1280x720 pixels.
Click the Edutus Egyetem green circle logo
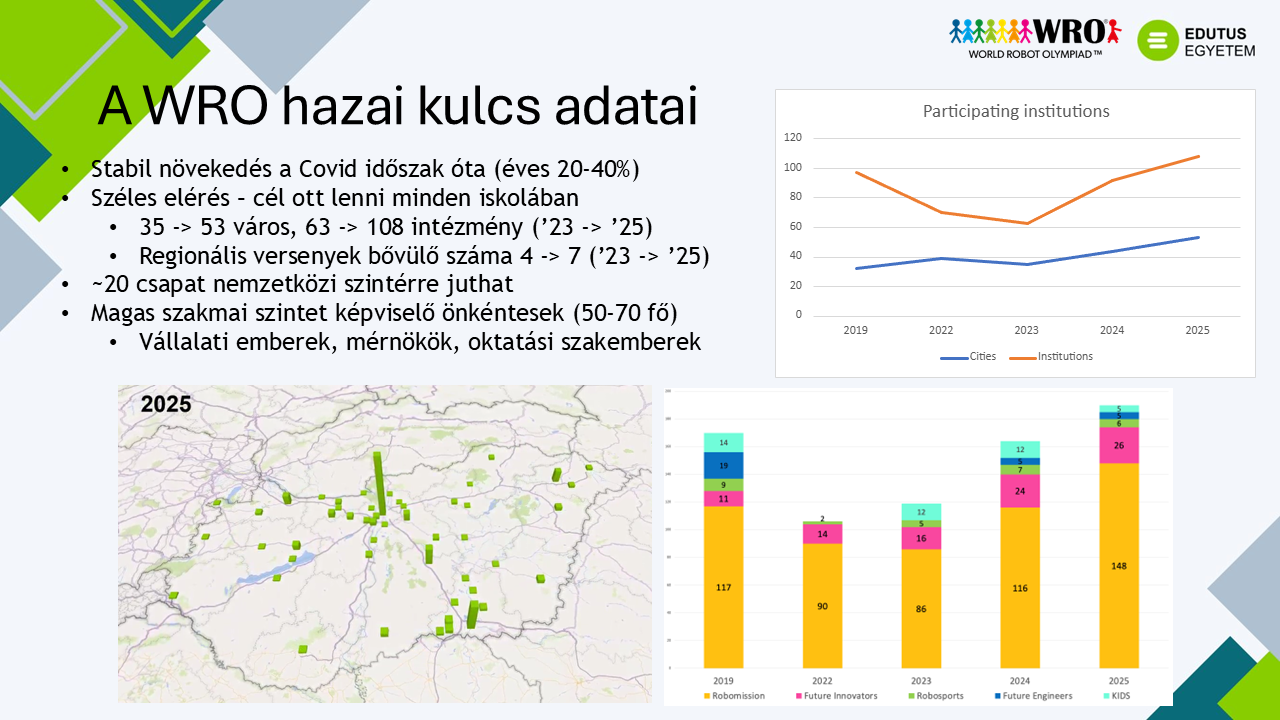pyautogui.click(x=1158, y=40)
